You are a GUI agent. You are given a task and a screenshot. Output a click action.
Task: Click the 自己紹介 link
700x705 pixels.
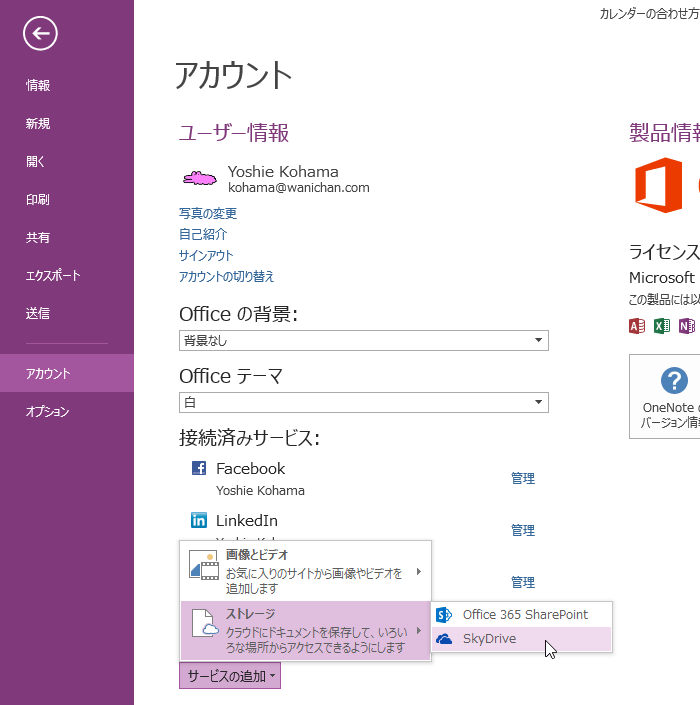203,234
